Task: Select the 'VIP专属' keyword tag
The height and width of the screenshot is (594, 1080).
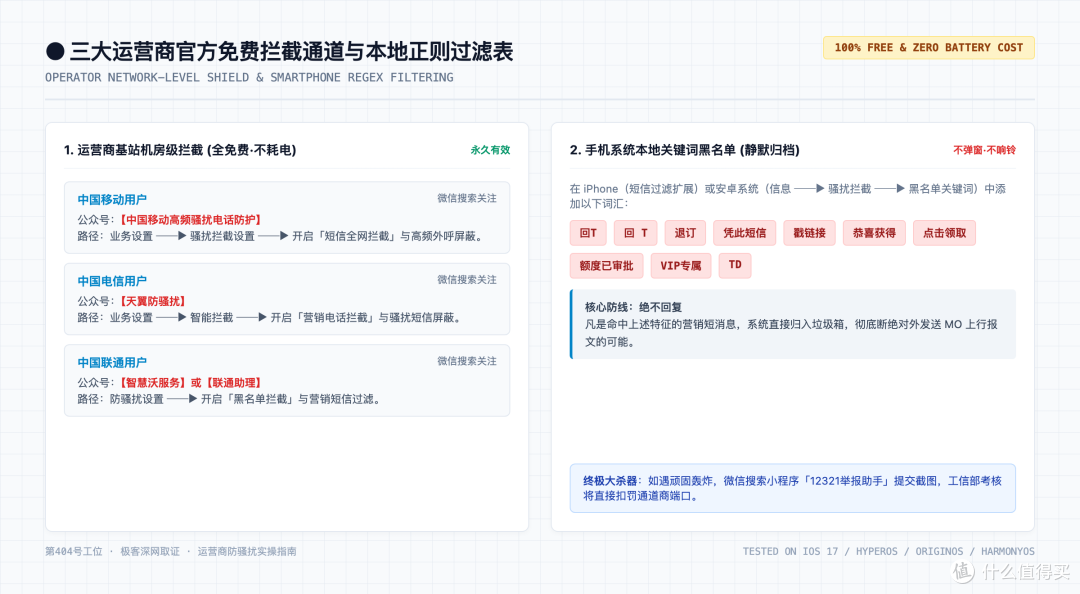Action: tap(681, 265)
